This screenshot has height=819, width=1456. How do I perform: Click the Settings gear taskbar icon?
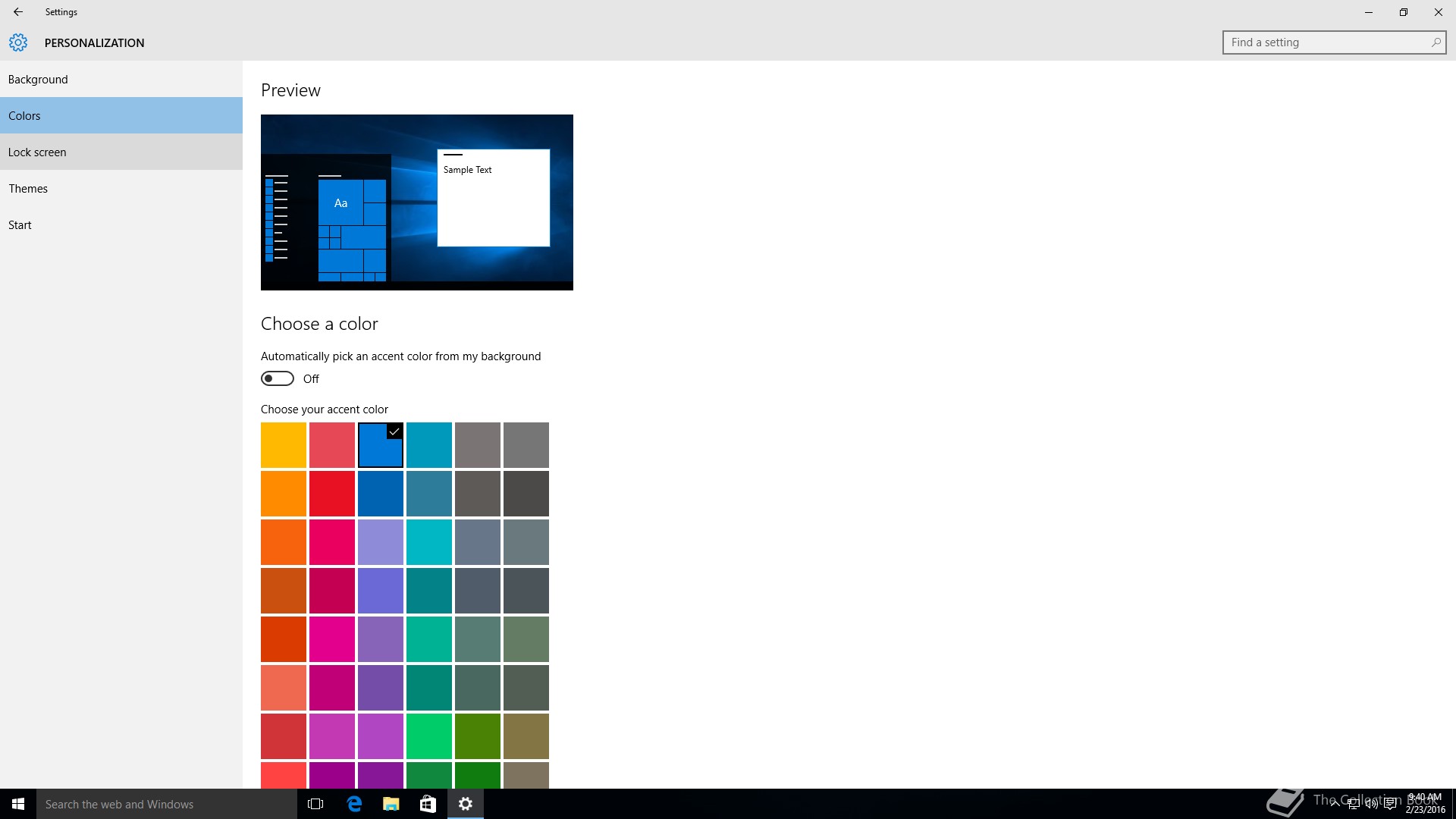point(466,804)
